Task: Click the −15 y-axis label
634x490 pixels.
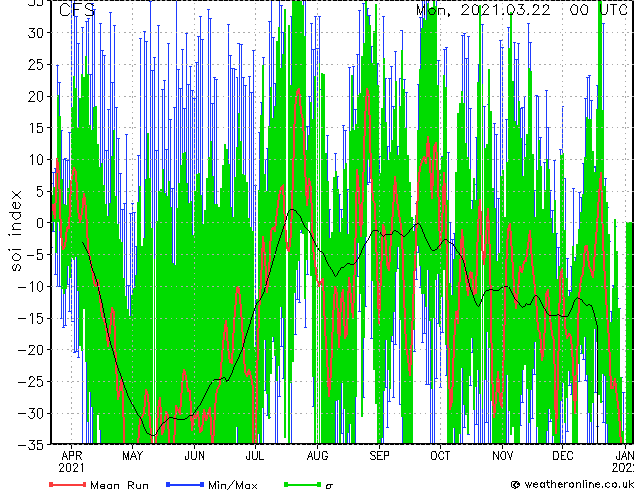Action: click(31, 318)
